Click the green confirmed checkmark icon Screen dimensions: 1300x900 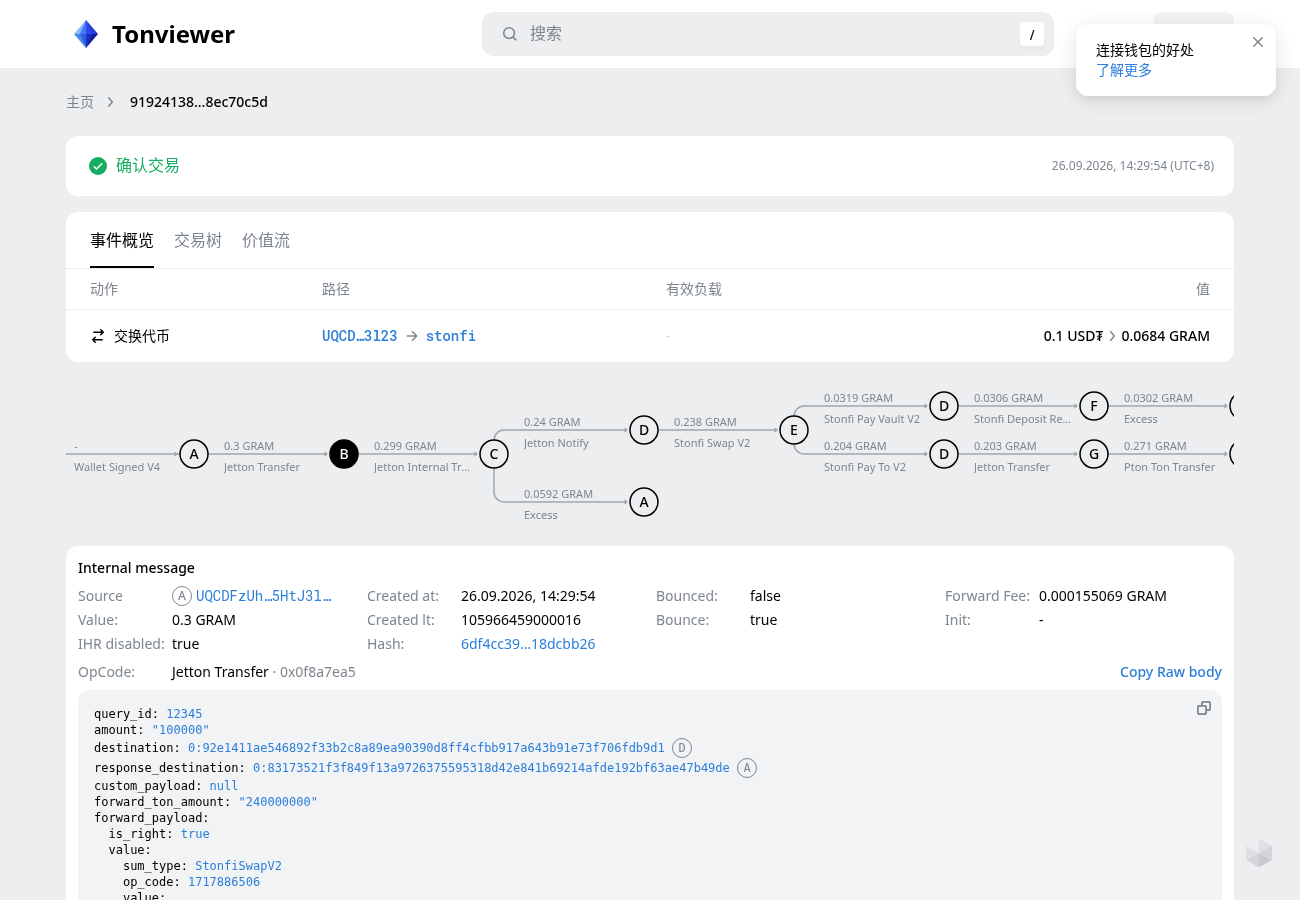tap(98, 166)
